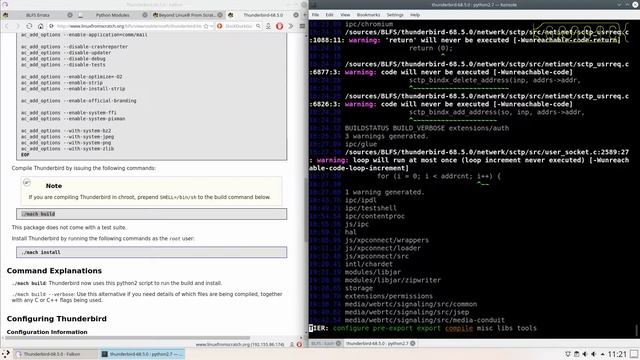Open Falkon home page button
Viewport: 640px width, 360px height.
(40, 26)
